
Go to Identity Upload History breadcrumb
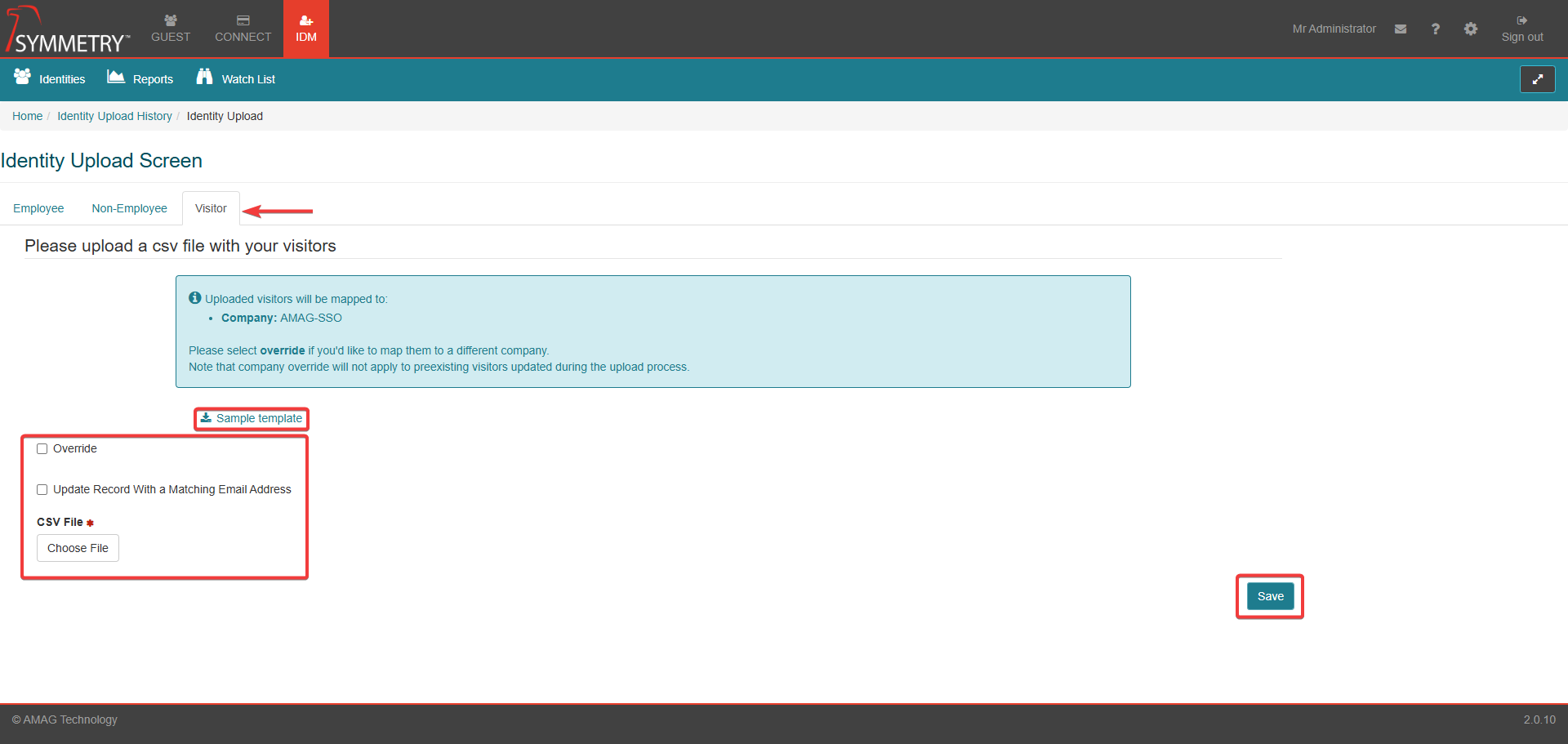click(114, 116)
